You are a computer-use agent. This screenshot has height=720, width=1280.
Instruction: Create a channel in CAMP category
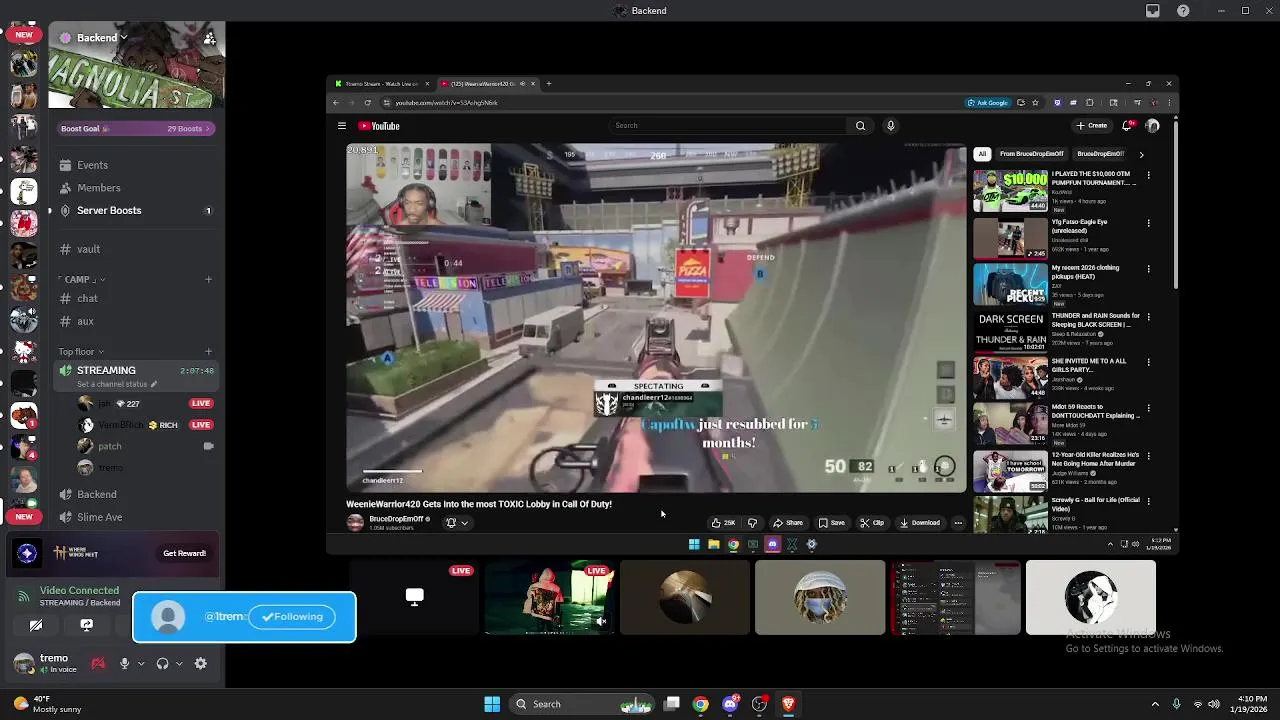pos(208,279)
